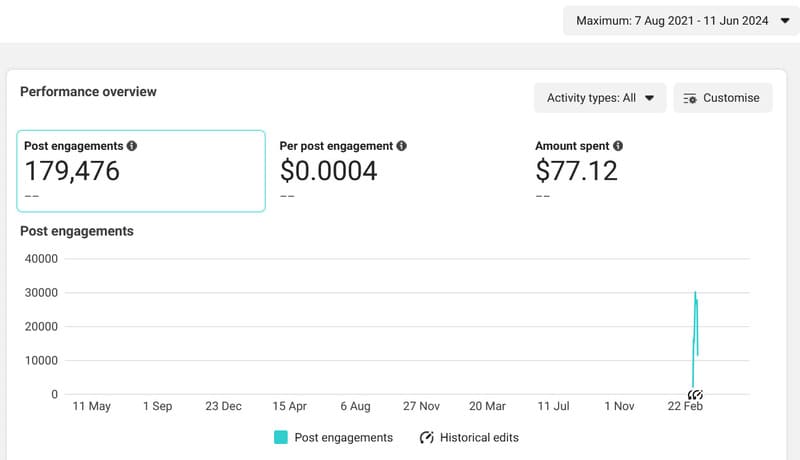Open the Activity types: All dropdown

[x=600, y=98]
